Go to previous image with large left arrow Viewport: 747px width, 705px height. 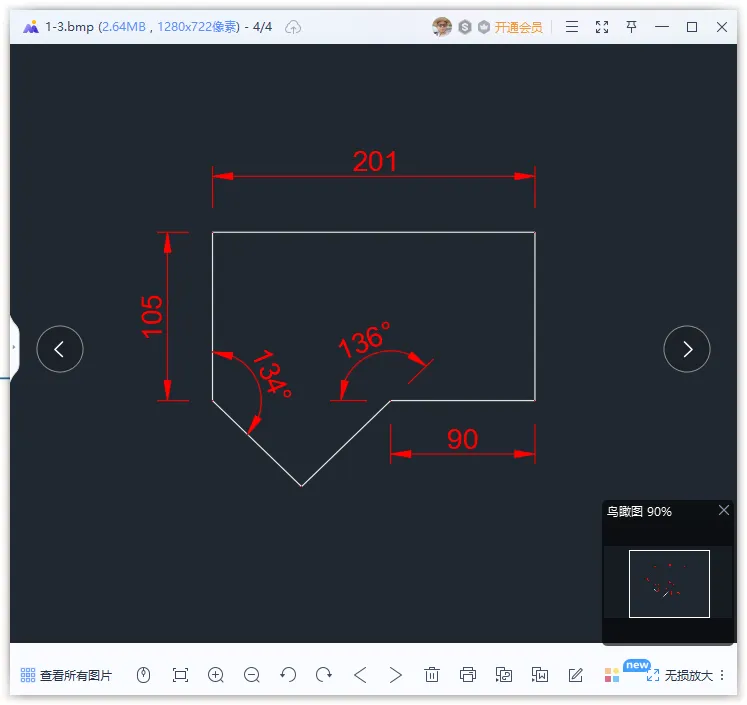coord(60,349)
